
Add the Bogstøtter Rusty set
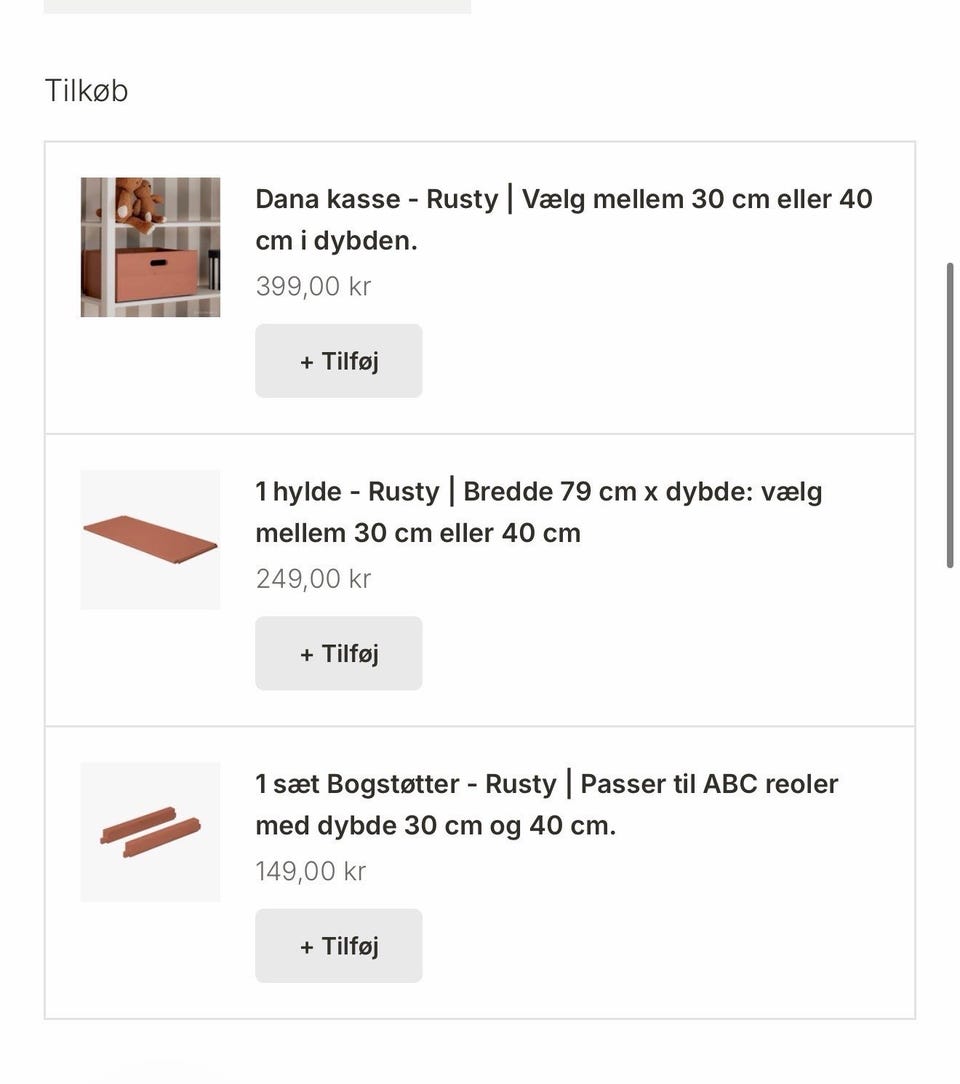[339, 946]
